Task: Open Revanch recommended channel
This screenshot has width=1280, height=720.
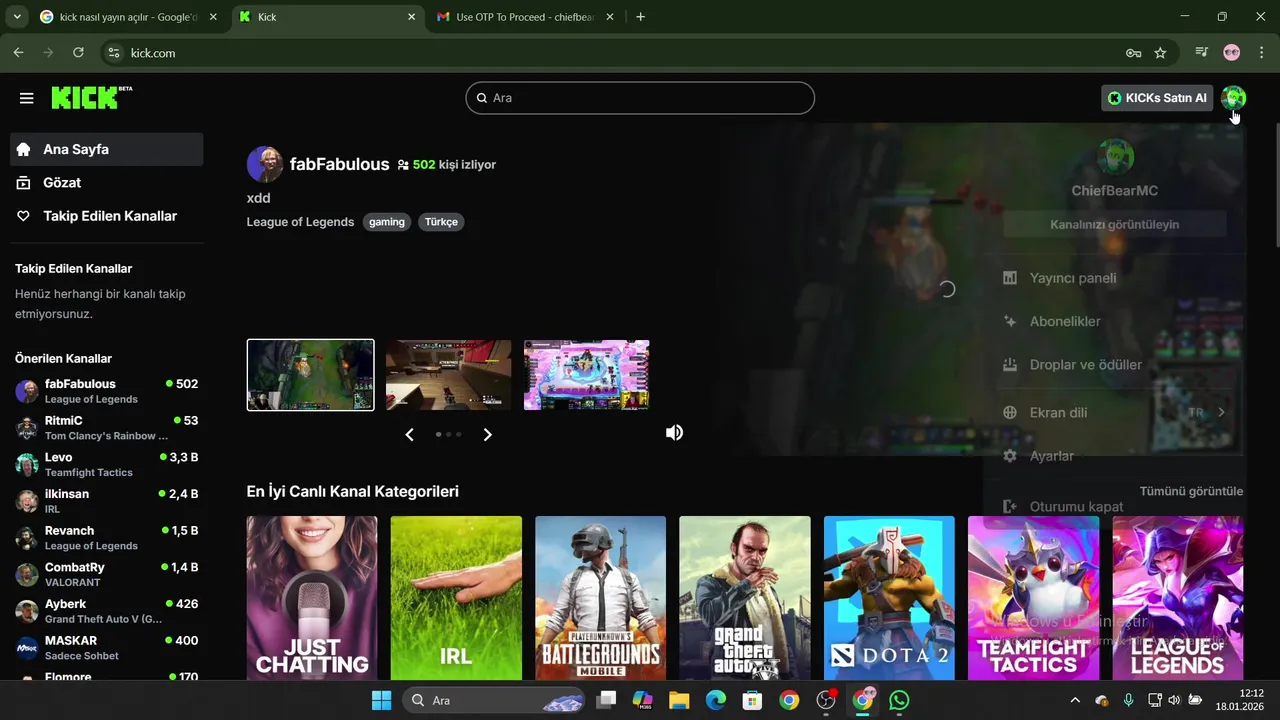Action: (107, 538)
